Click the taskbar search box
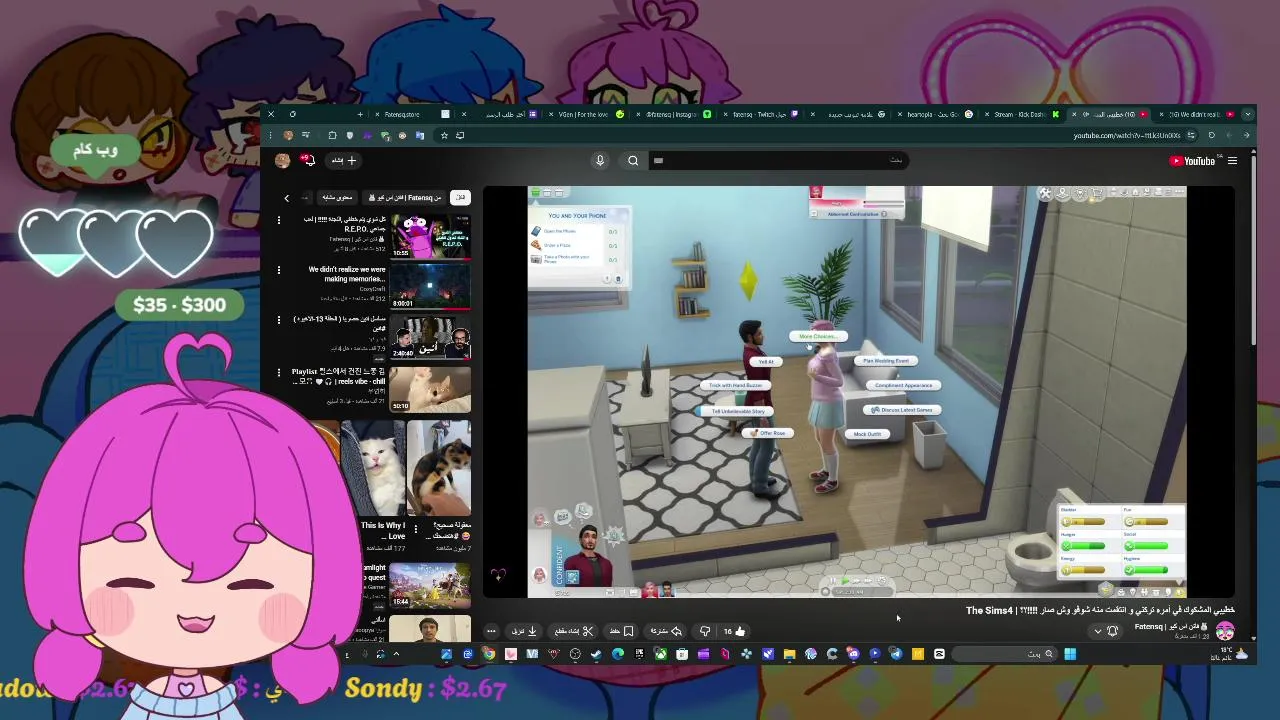The height and width of the screenshot is (720, 1280). click(x=1005, y=654)
